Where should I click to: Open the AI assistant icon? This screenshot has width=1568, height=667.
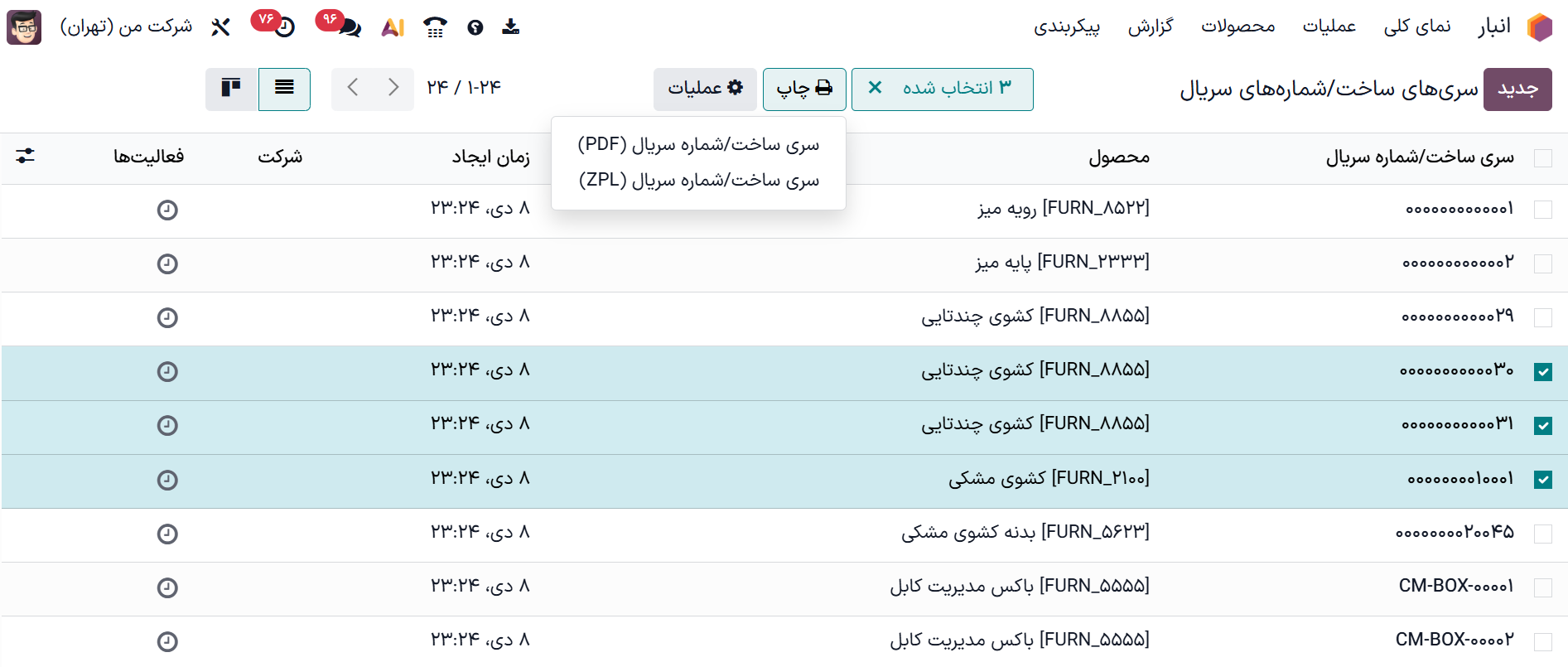pos(393,27)
